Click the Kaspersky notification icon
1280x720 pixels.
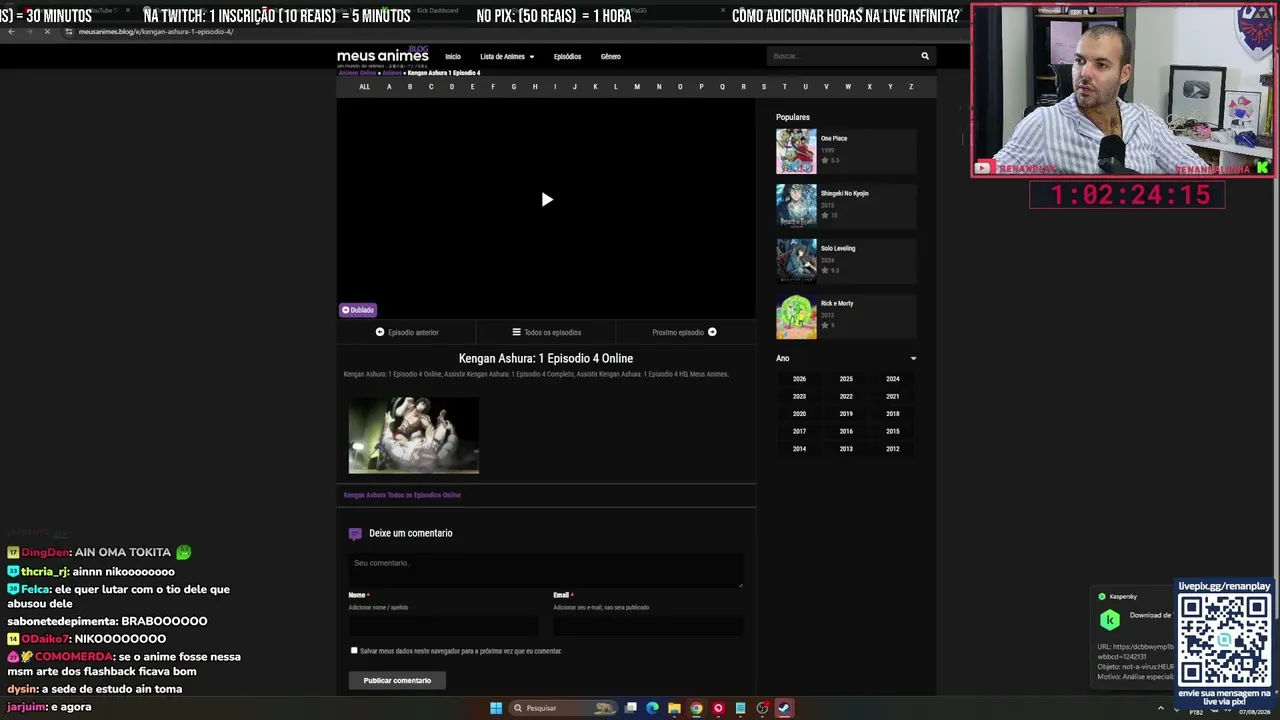[x=1110, y=620]
